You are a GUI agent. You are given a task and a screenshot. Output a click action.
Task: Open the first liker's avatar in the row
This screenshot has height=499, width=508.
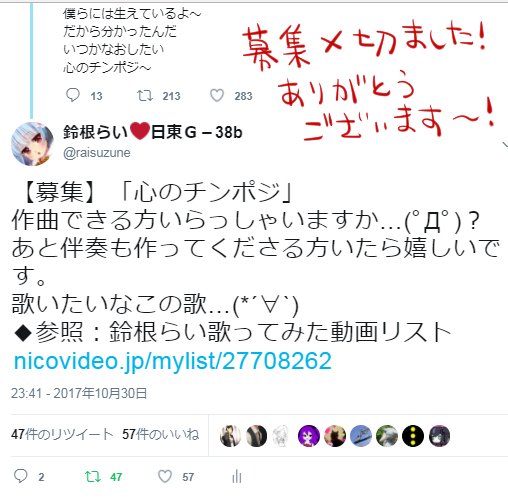(x=230, y=436)
